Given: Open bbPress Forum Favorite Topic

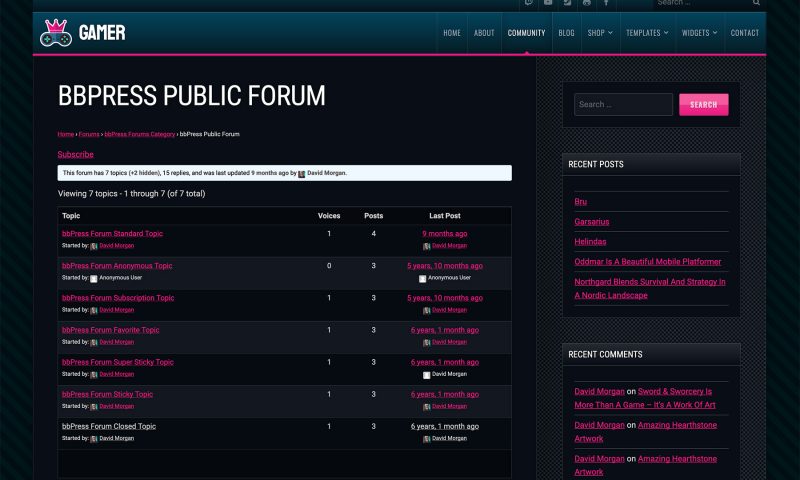Looking at the screenshot, I should pos(110,330).
